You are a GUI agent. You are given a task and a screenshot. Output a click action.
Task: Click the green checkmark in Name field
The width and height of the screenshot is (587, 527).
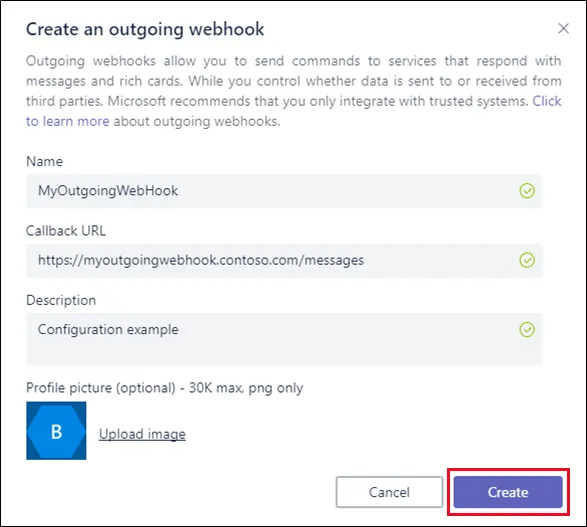527,191
